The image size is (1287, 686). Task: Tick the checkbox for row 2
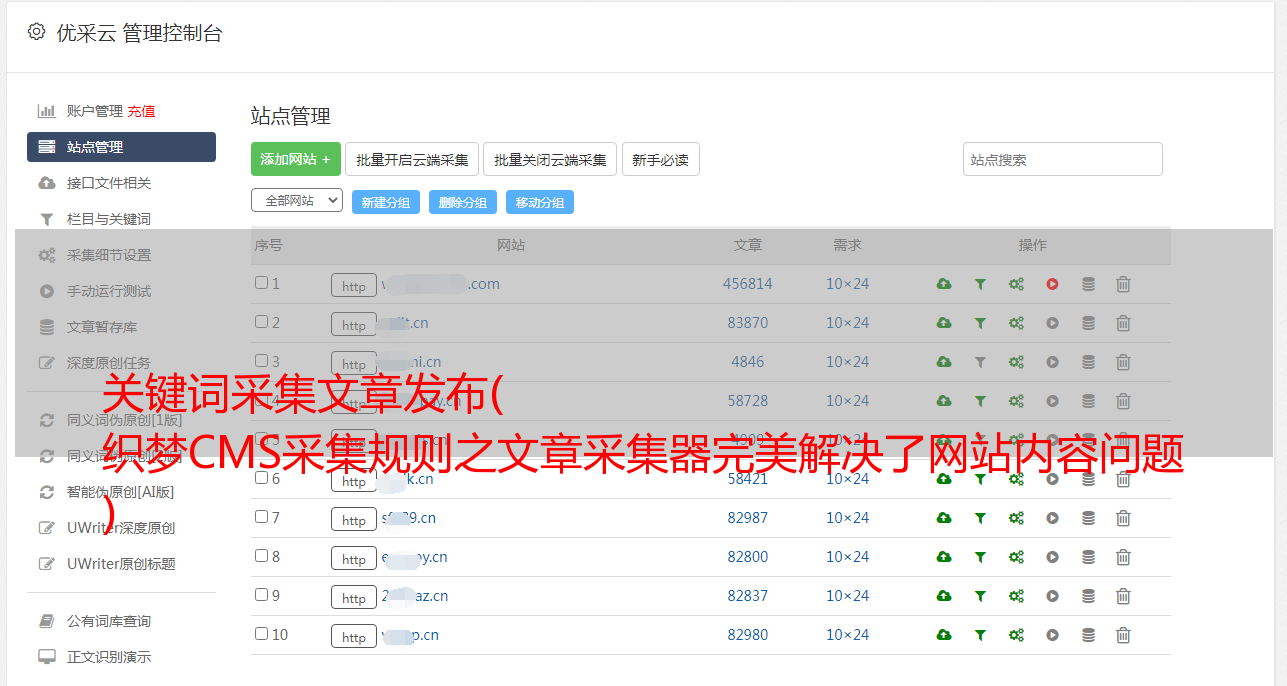pos(261,322)
